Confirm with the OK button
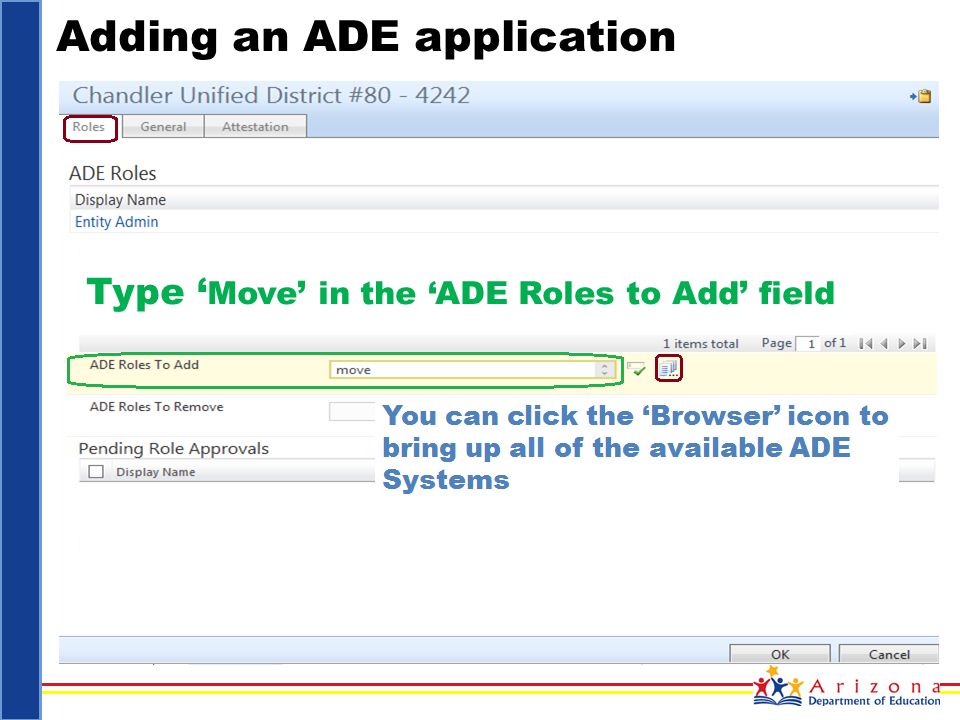 pyautogui.click(x=780, y=654)
